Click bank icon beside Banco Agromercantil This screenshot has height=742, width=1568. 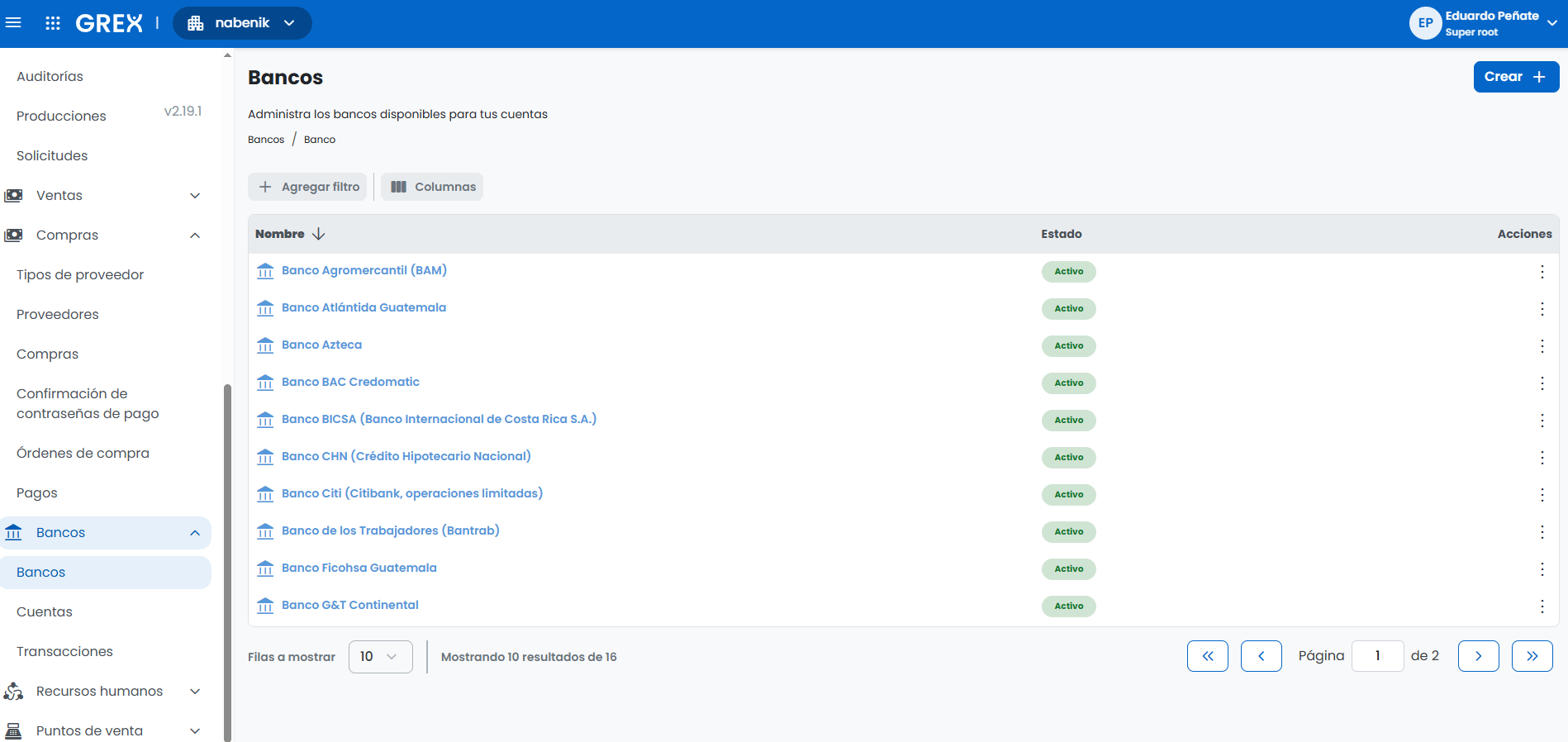(x=265, y=271)
